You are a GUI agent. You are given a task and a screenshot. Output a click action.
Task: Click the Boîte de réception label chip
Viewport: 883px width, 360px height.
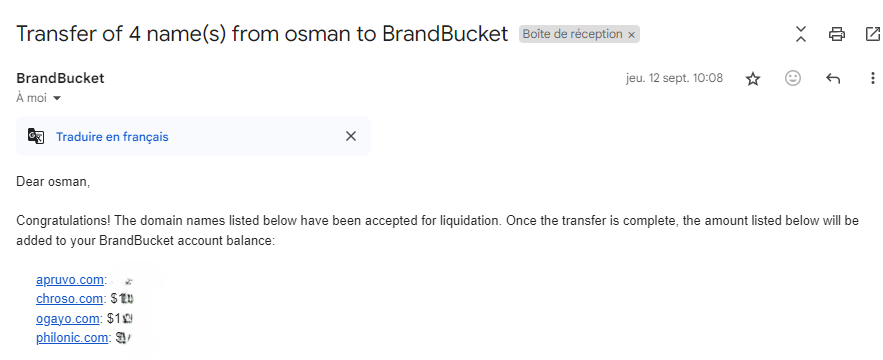(572, 34)
